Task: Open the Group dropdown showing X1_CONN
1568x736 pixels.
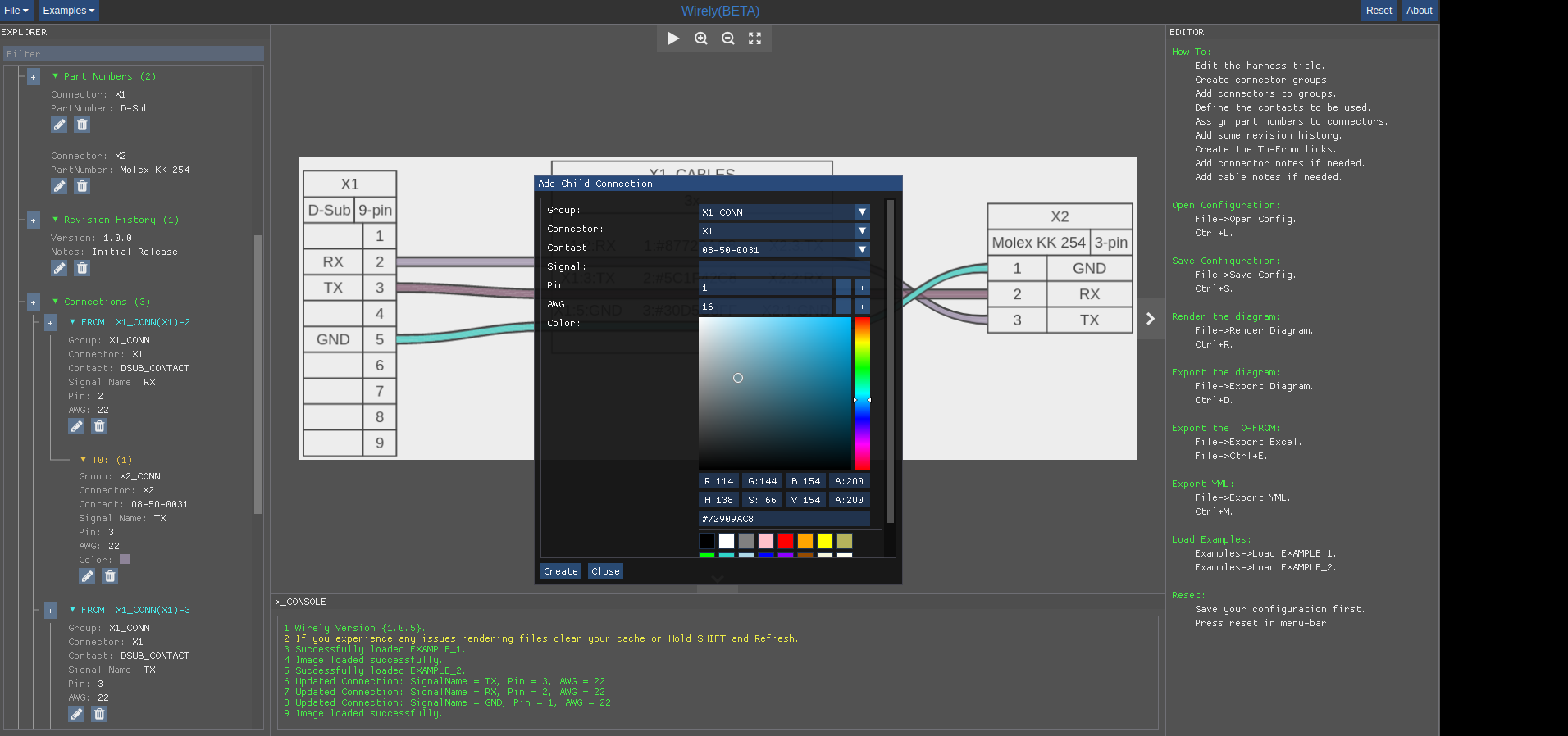Action: [784, 211]
